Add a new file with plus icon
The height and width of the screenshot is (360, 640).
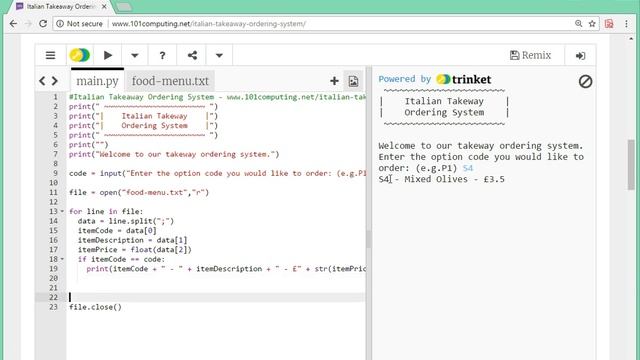point(334,81)
